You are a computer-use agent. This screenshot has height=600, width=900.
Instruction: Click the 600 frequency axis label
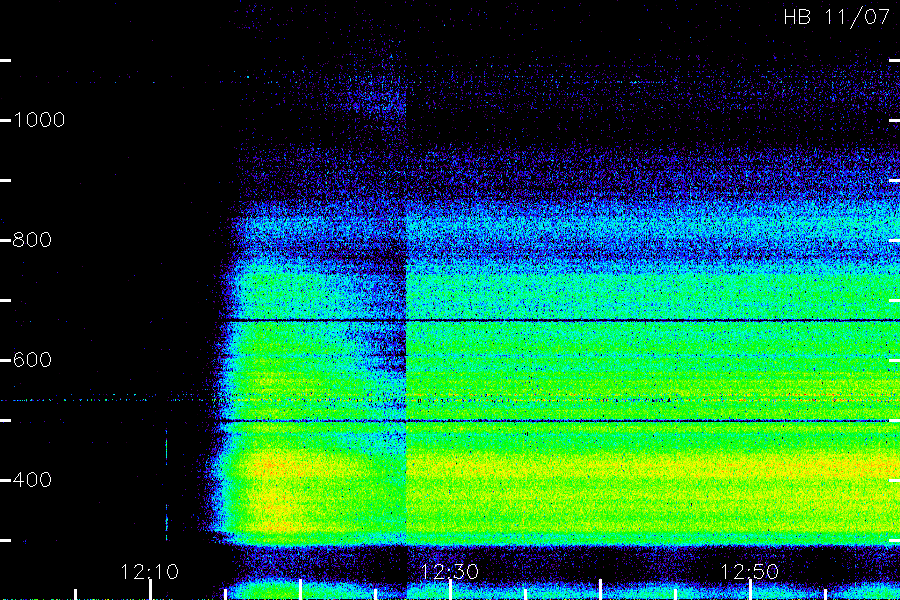tap(32, 360)
